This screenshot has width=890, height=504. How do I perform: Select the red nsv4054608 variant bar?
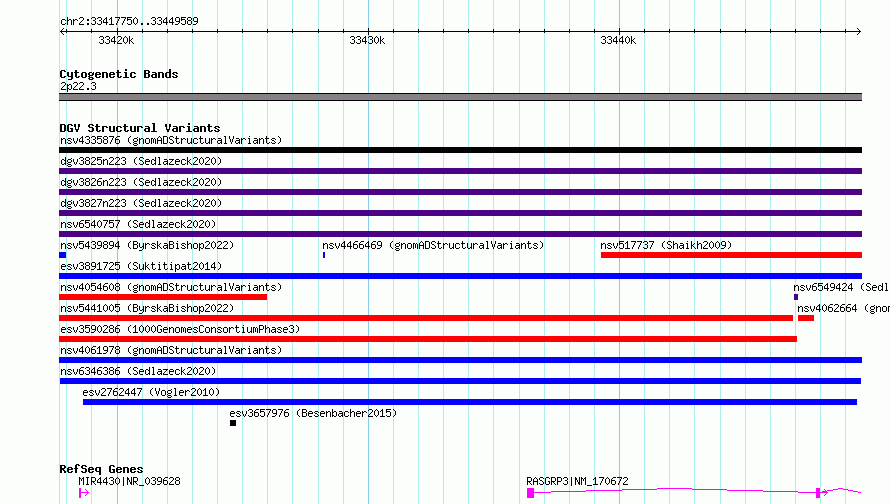163,297
